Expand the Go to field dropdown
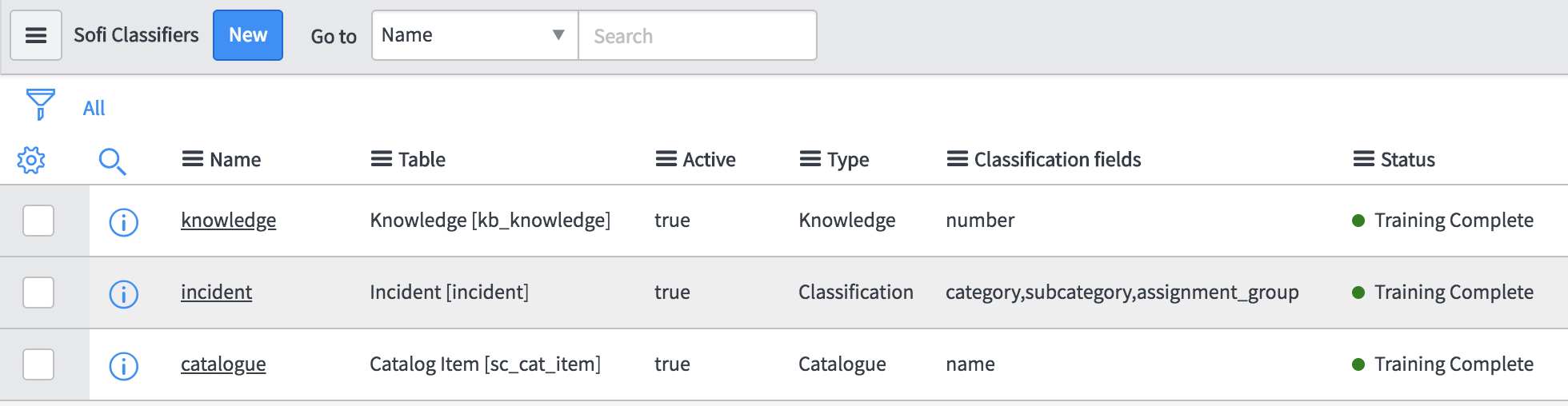This screenshot has width=1568, height=406. pos(474,35)
